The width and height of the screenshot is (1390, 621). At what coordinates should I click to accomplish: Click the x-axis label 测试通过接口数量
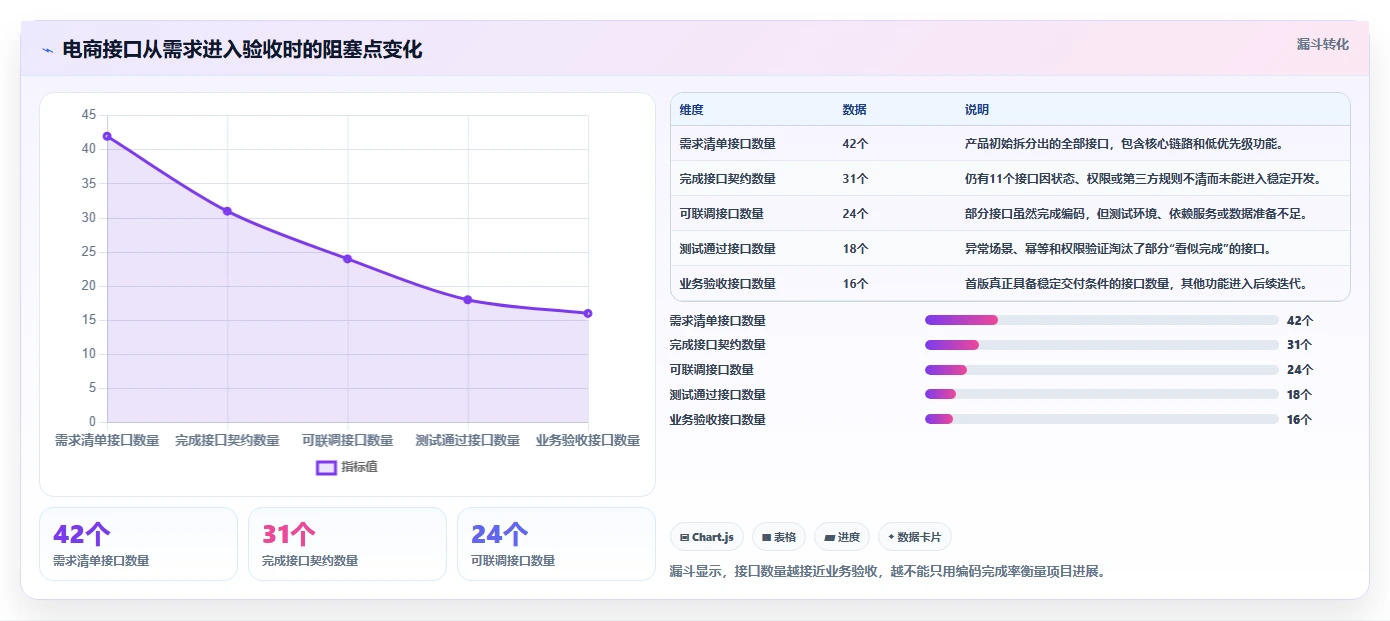[467, 440]
